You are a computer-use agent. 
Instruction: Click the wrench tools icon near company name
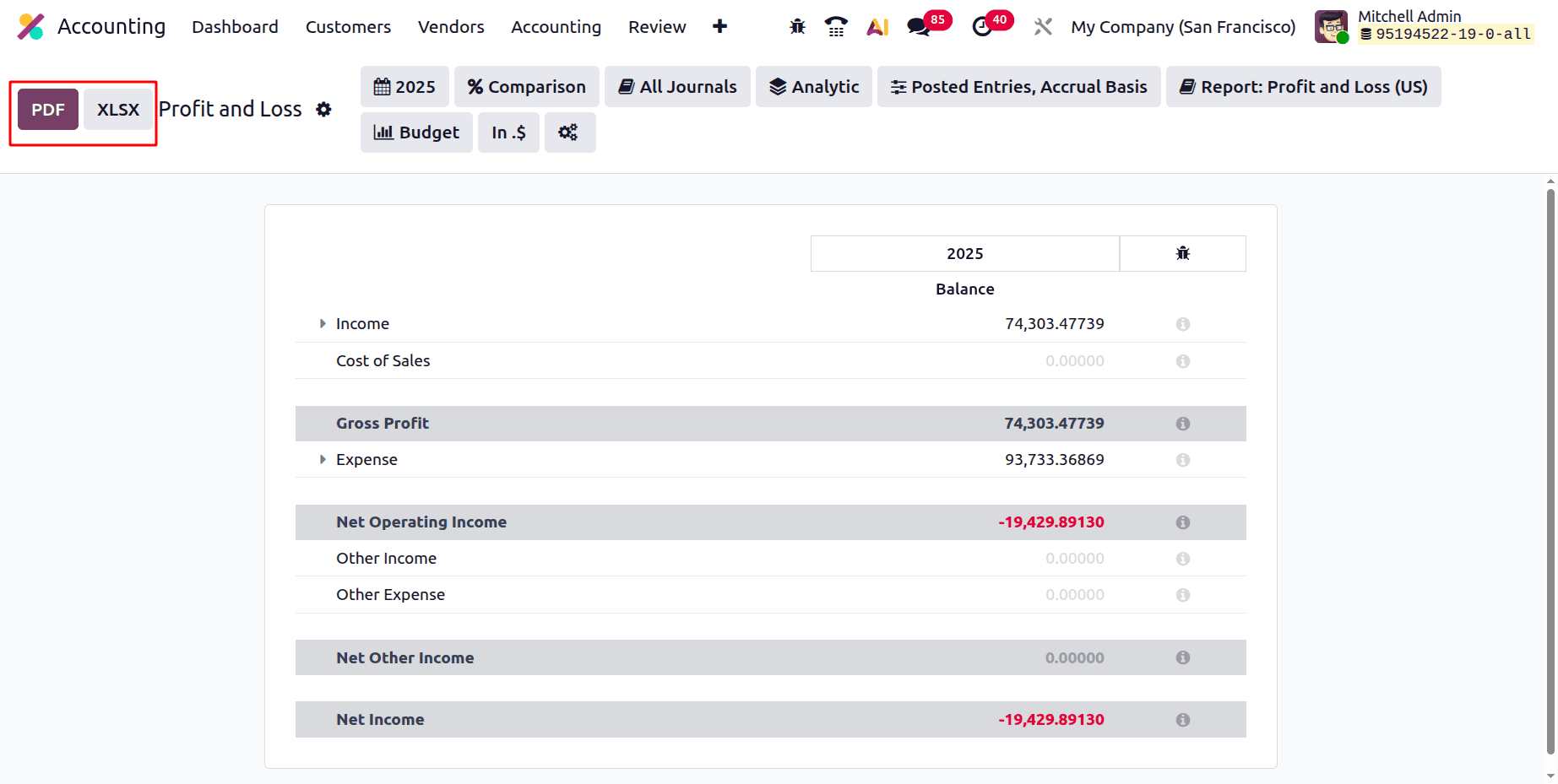click(1043, 26)
